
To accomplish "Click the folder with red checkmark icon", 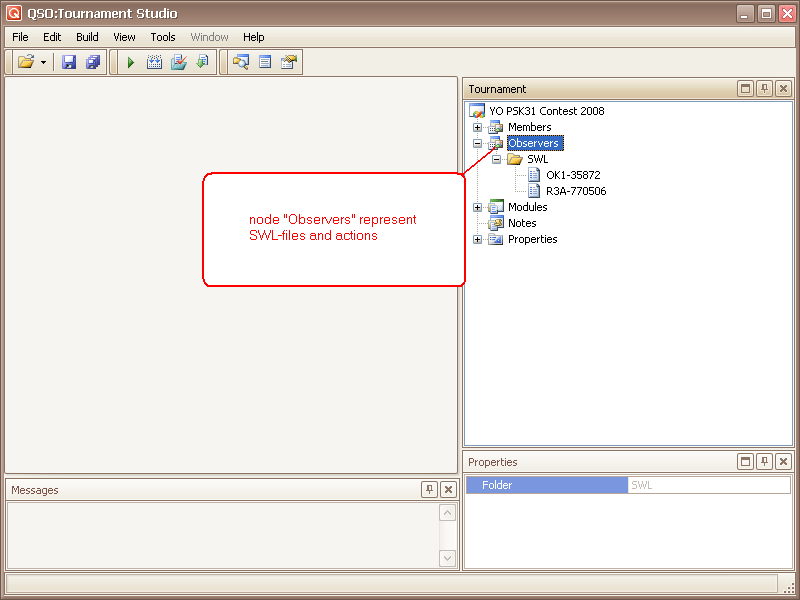I will click(178, 62).
